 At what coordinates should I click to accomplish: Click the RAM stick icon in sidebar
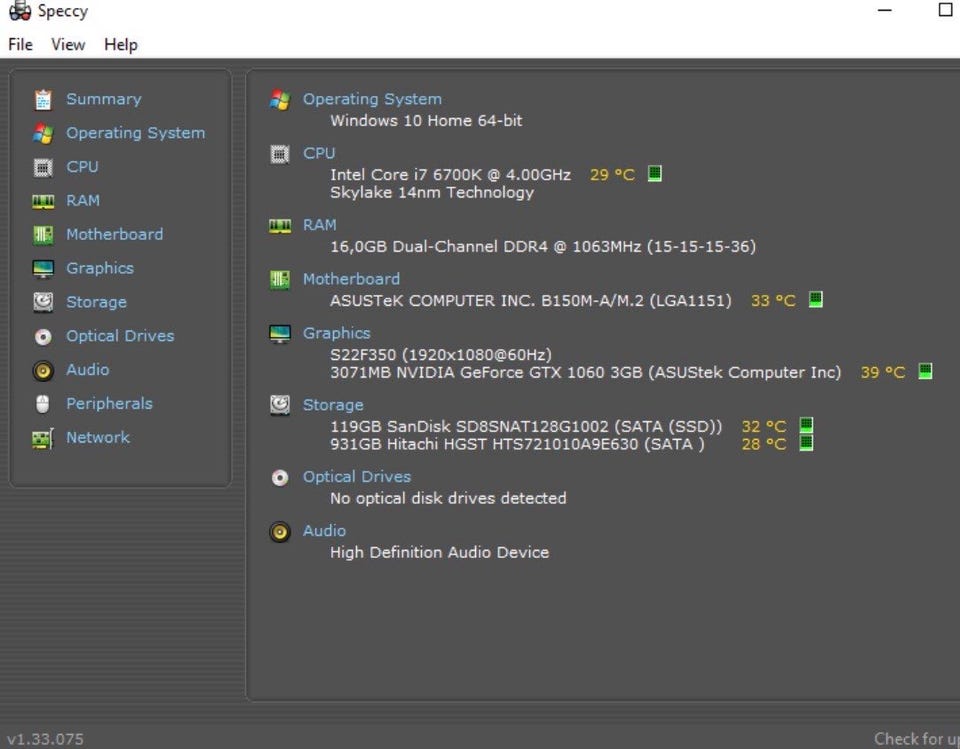click(x=43, y=201)
